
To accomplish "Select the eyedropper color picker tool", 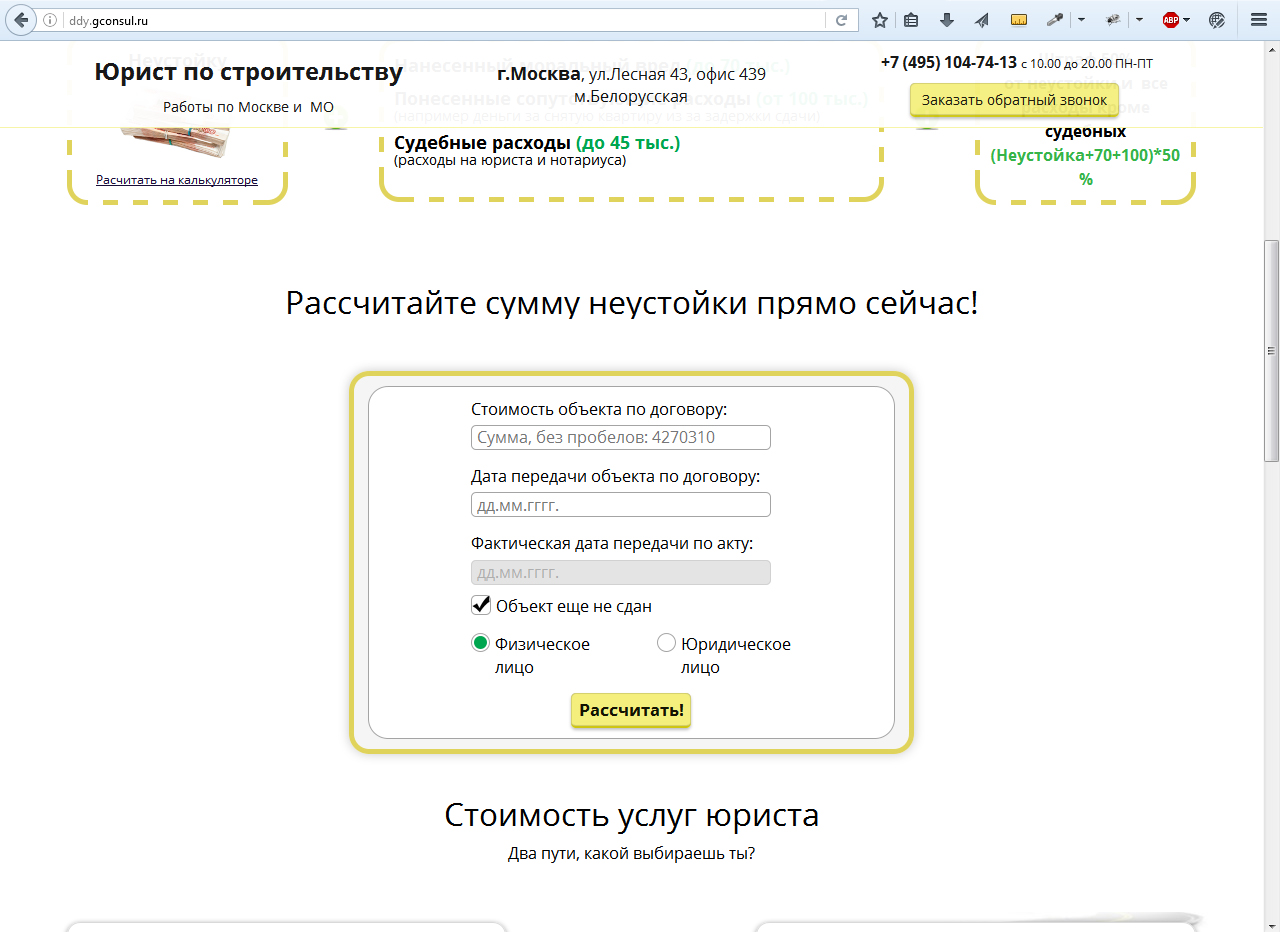I will (1055, 20).
